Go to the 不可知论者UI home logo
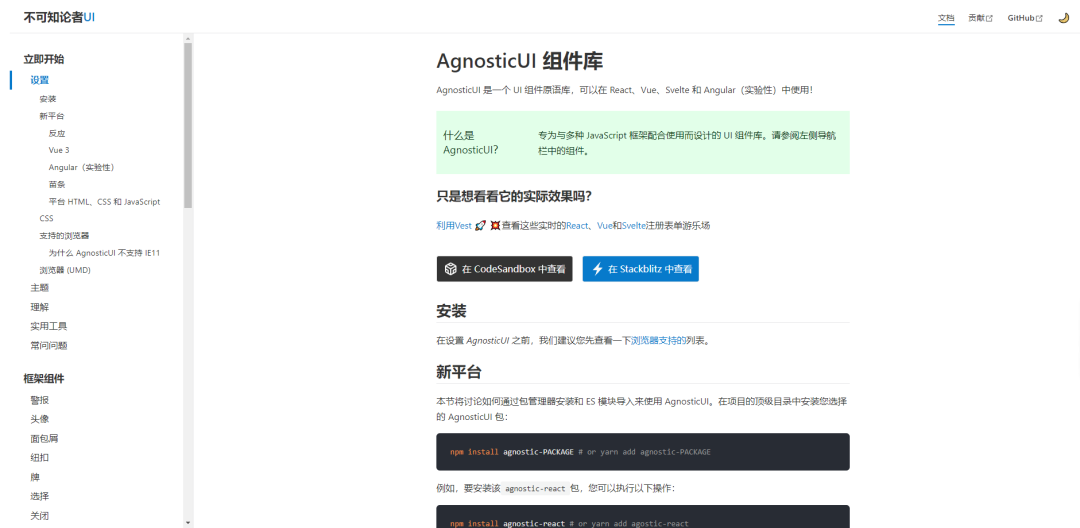 click(59, 17)
